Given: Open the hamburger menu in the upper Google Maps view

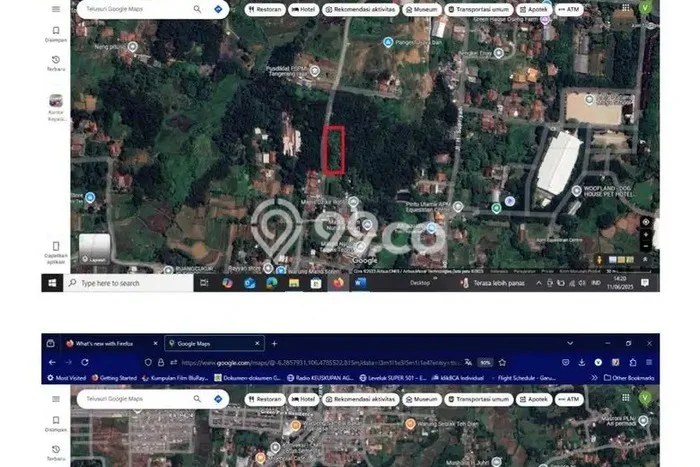Looking at the screenshot, I should [56, 9].
